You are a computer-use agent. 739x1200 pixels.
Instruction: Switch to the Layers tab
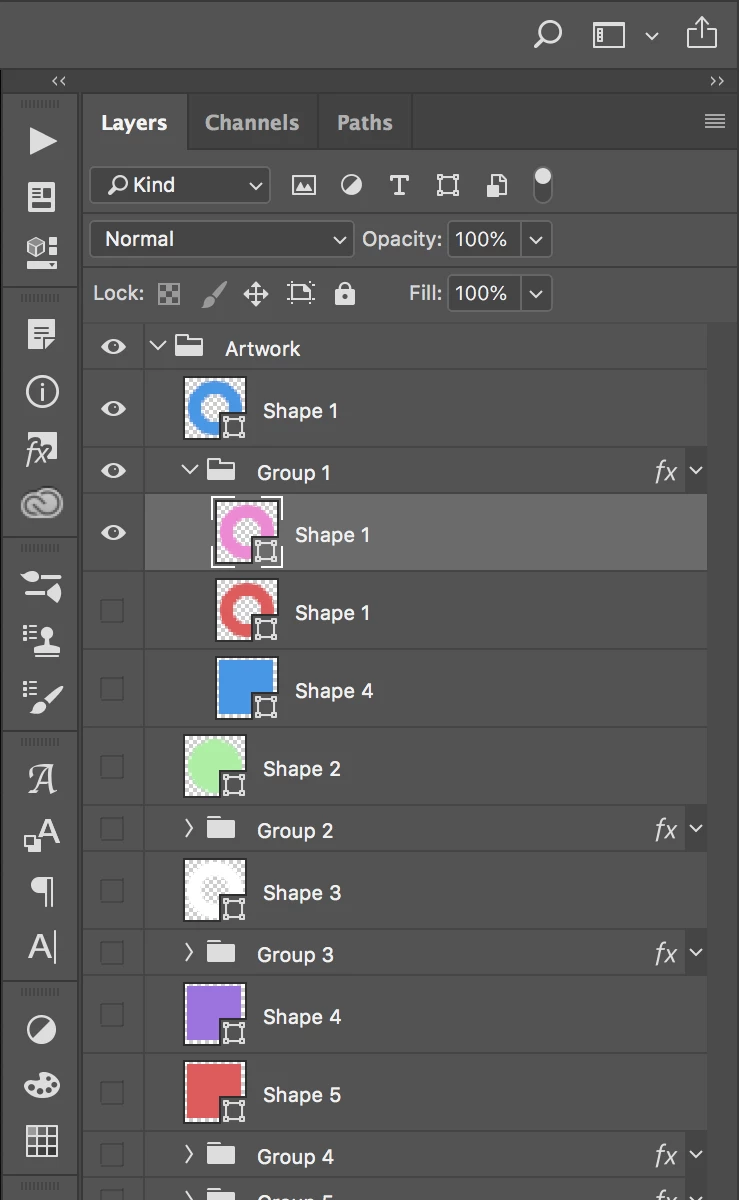tap(134, 123)
